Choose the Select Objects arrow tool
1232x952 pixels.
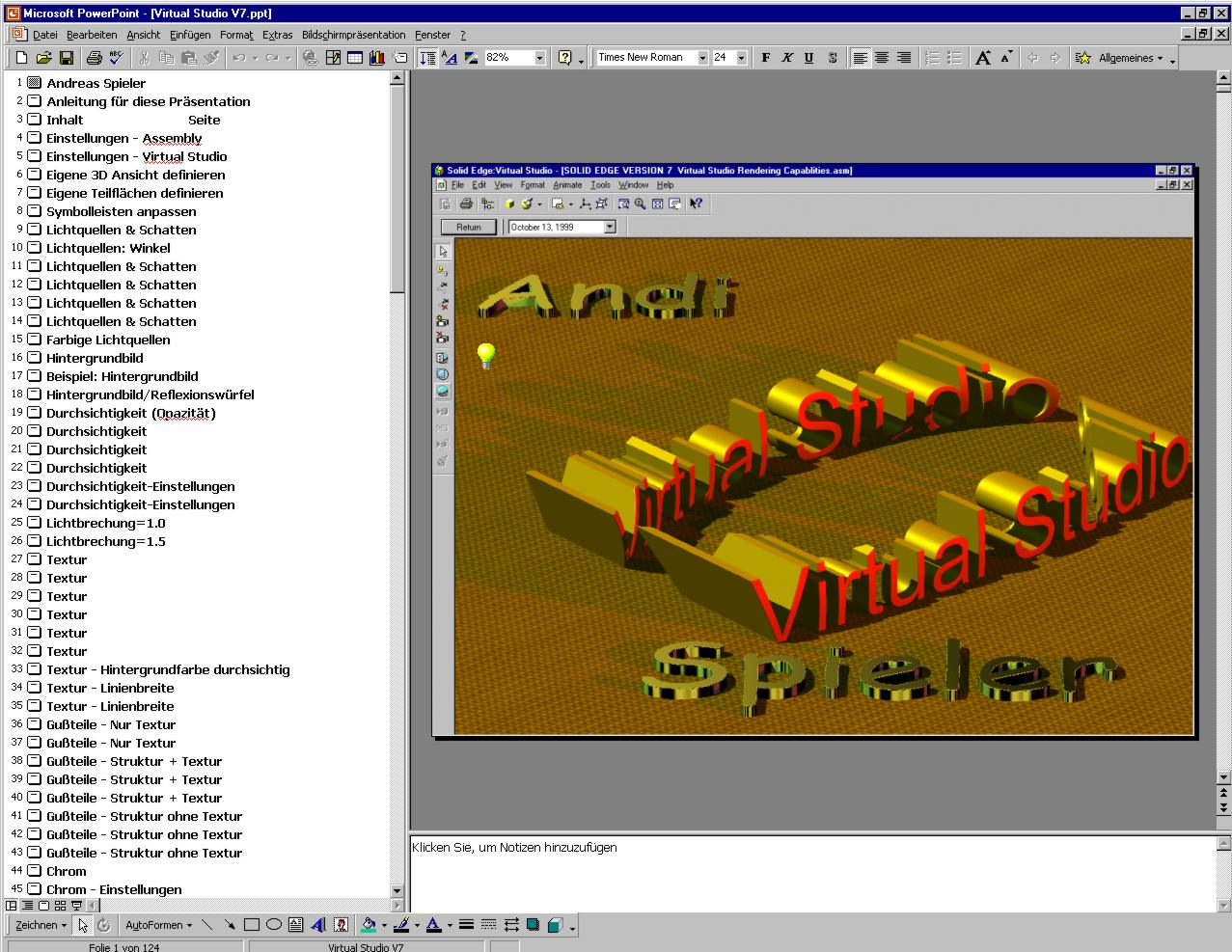[83, 925]
